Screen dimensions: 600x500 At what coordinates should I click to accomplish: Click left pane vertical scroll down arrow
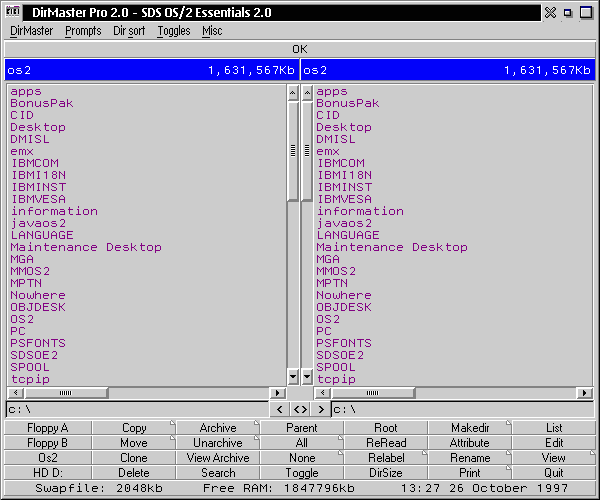pyautogui.click(x=293, y=377)
